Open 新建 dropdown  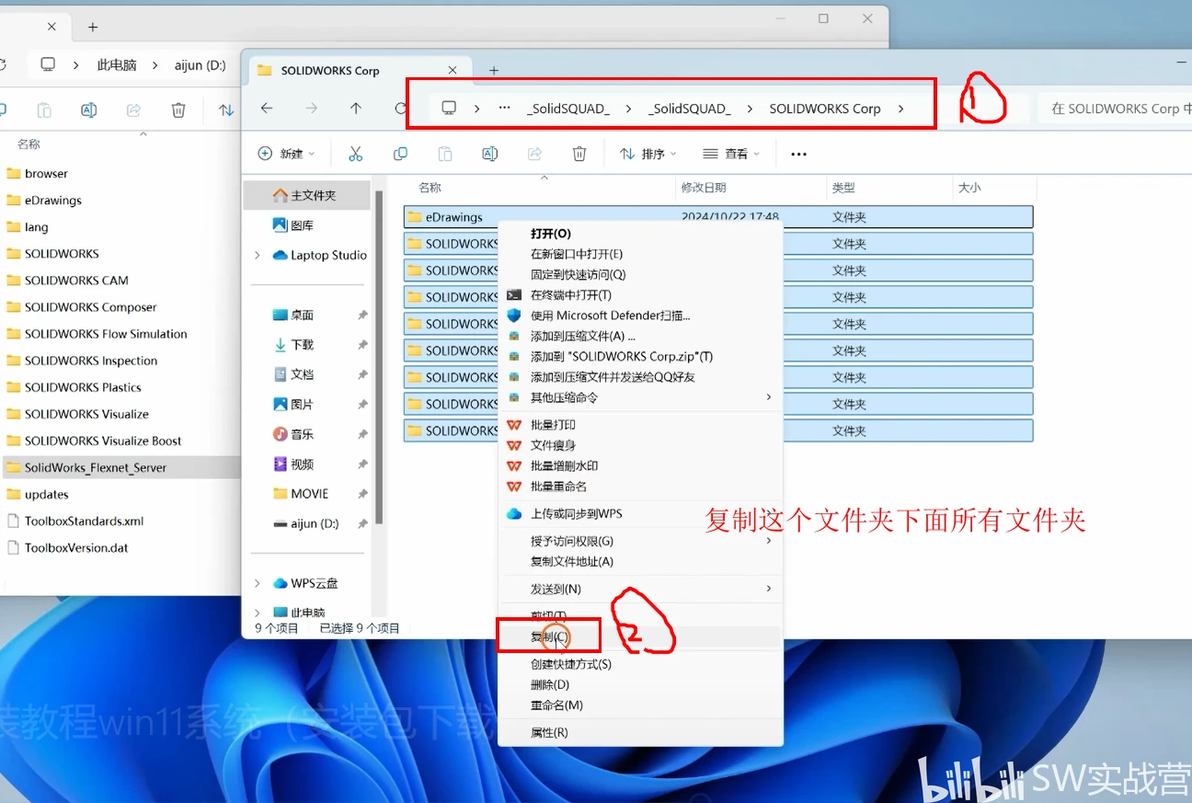point(286,154)
